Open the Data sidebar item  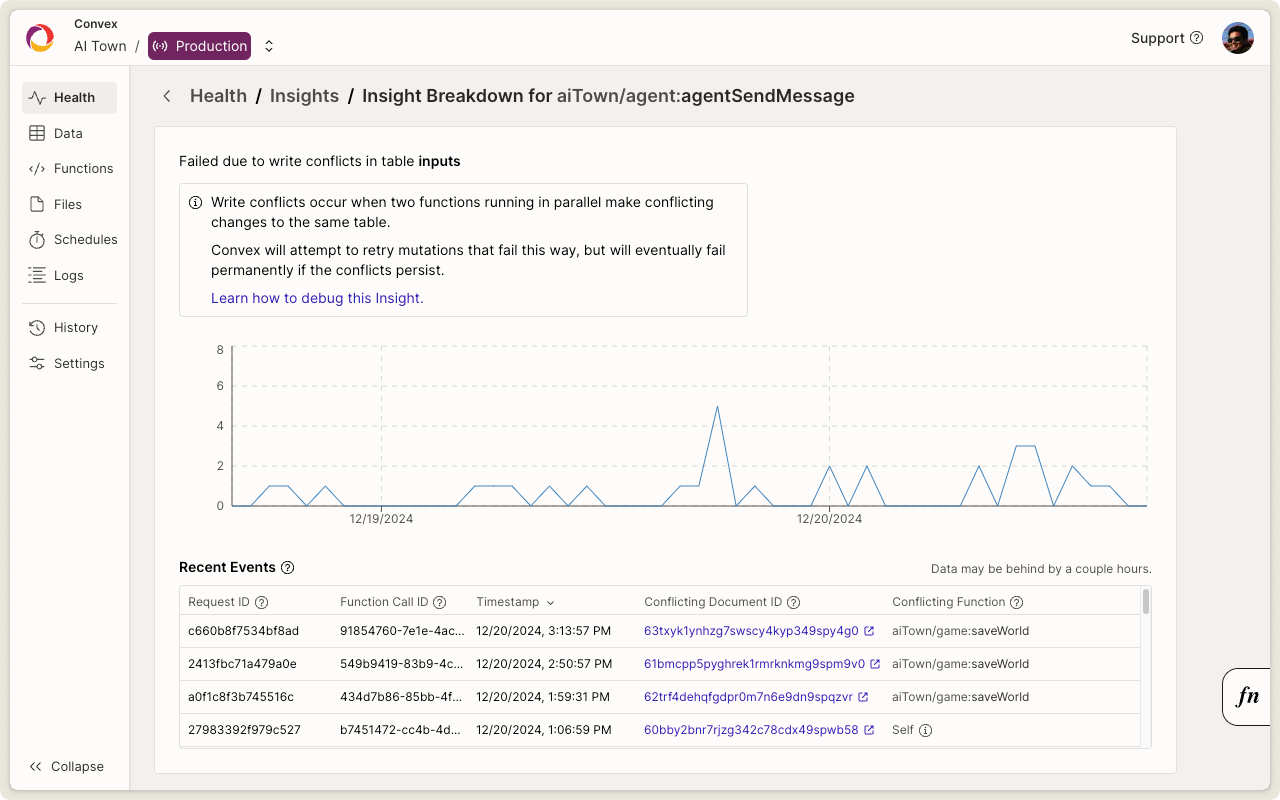coord(69,133)
